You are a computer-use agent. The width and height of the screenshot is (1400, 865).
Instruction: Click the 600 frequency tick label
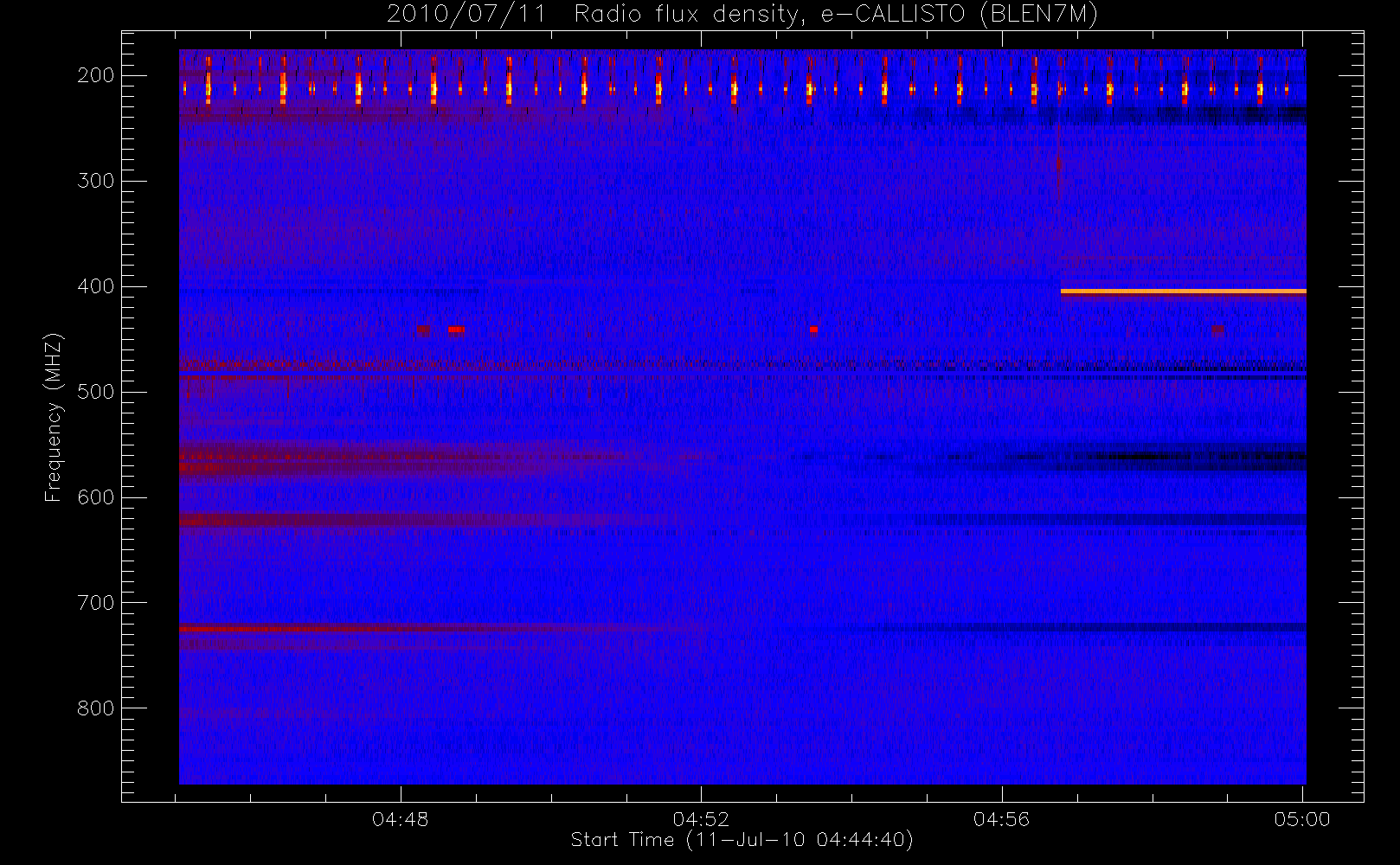96,497
